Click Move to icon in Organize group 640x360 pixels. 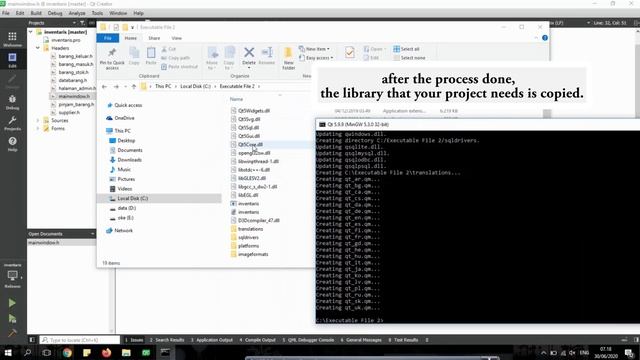[212, 58]
